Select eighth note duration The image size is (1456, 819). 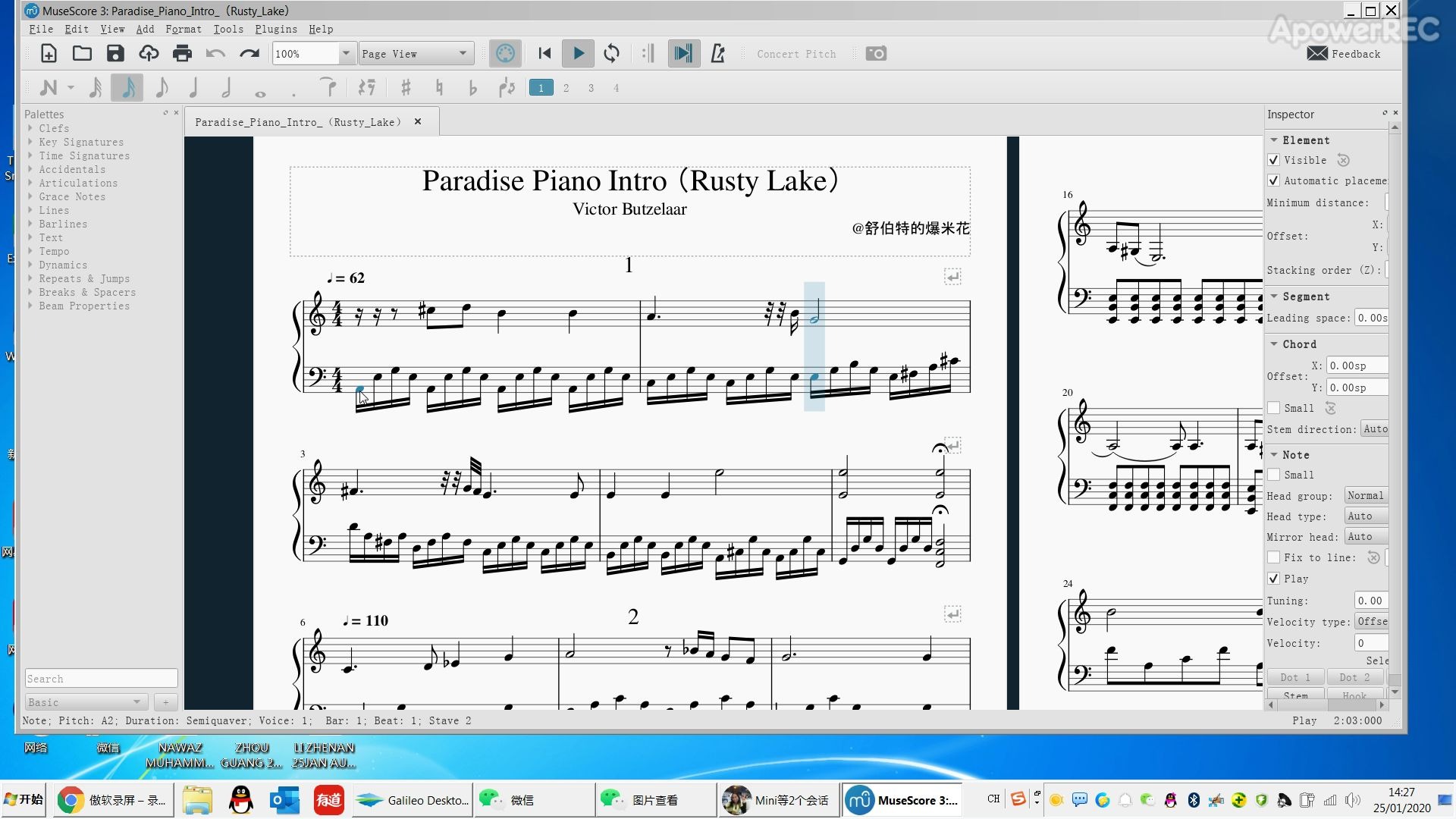point(162,88)
